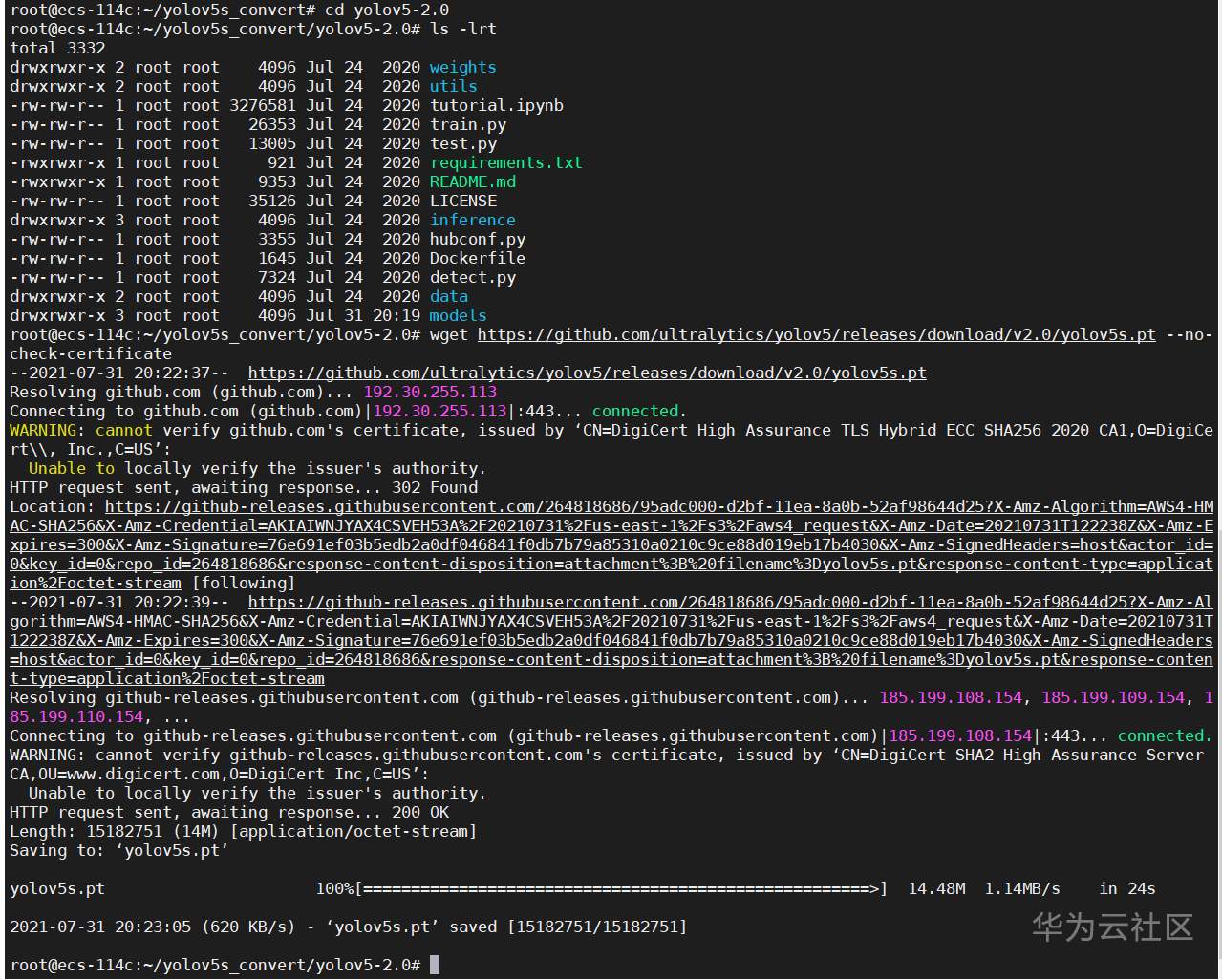1222x980 pixels.
Task: Open the Location redirect URL
Action: tap(611, 544)
